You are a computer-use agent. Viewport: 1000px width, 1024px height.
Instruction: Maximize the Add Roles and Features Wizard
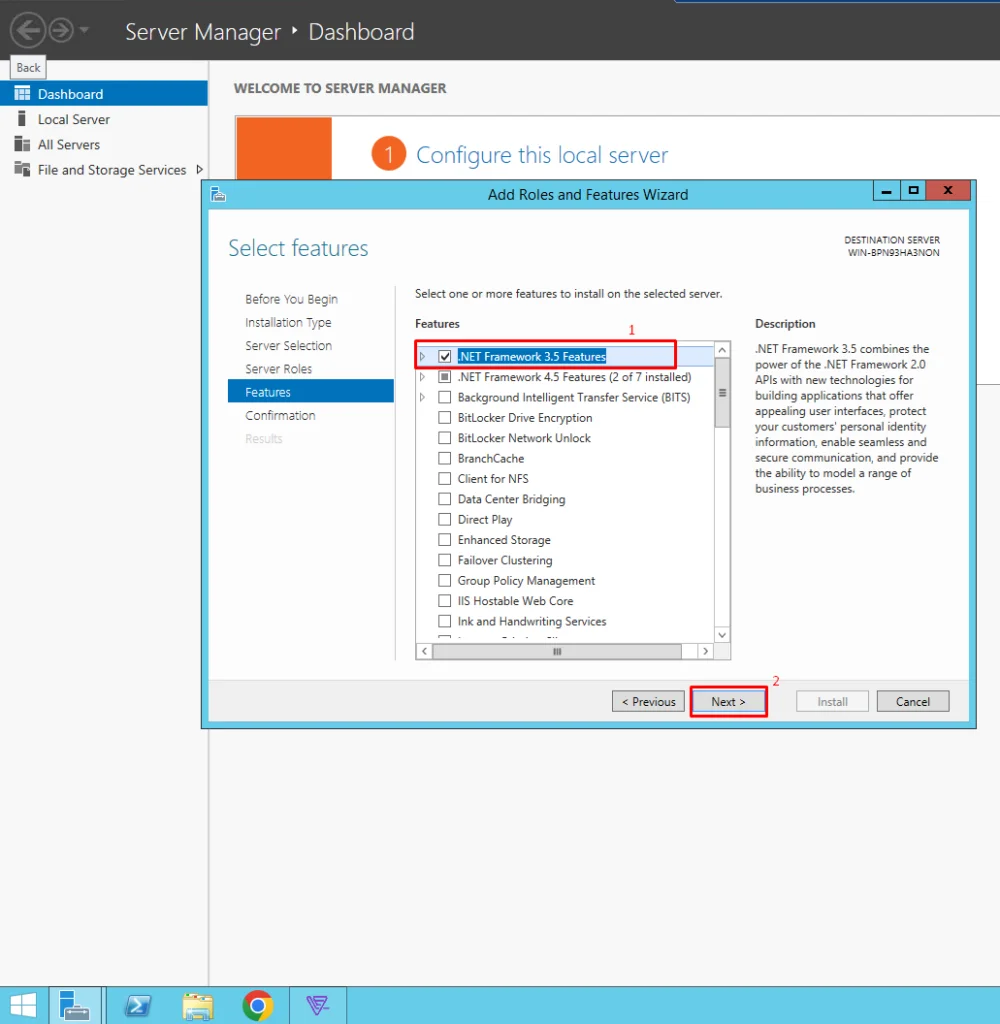coord(913,191)
